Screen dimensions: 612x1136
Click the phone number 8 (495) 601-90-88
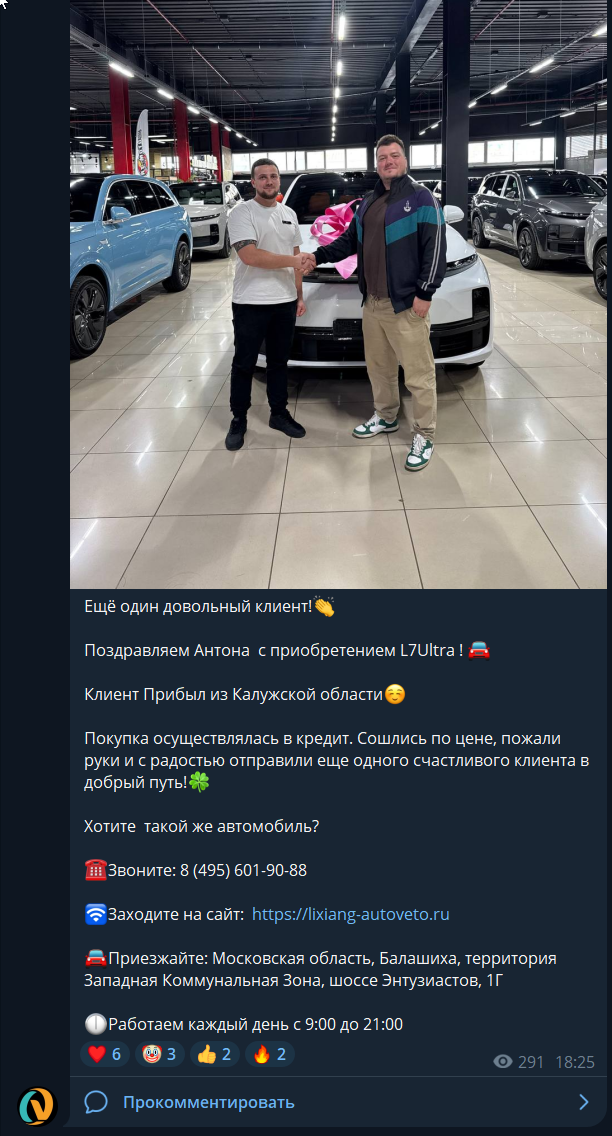[x=243, y=870]
